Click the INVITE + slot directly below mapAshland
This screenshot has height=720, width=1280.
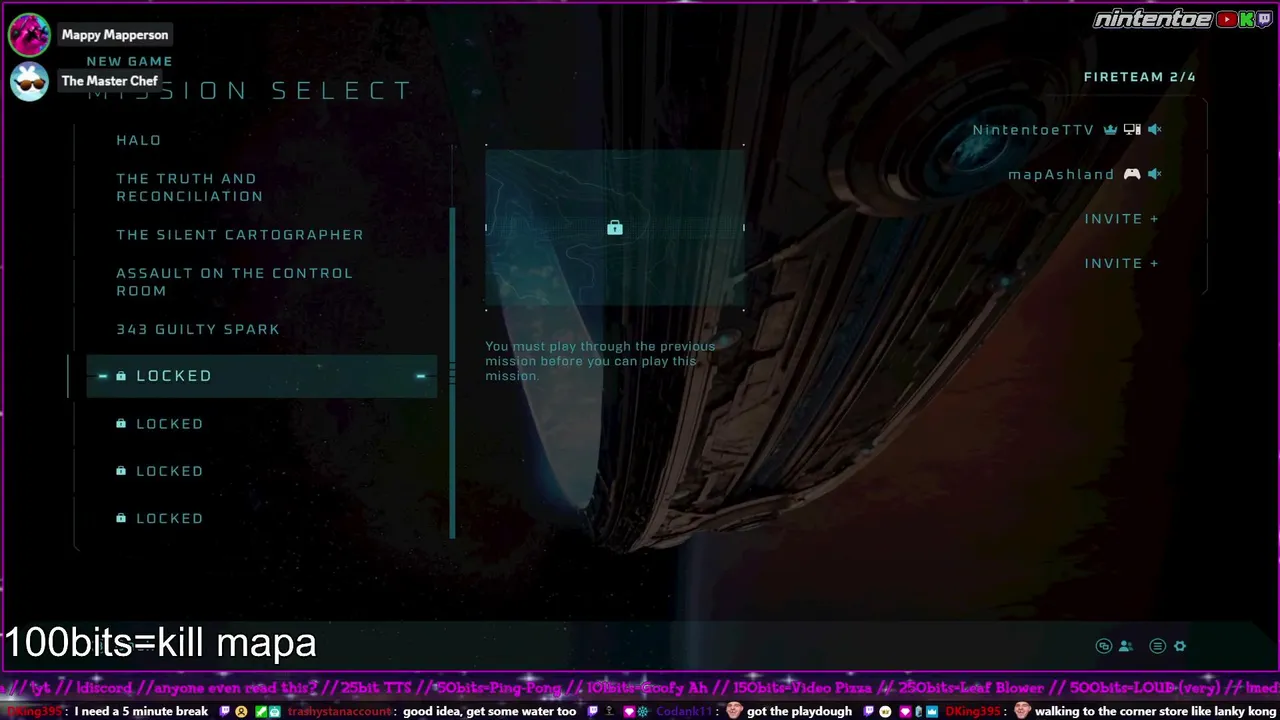(x=1121, y=219)
